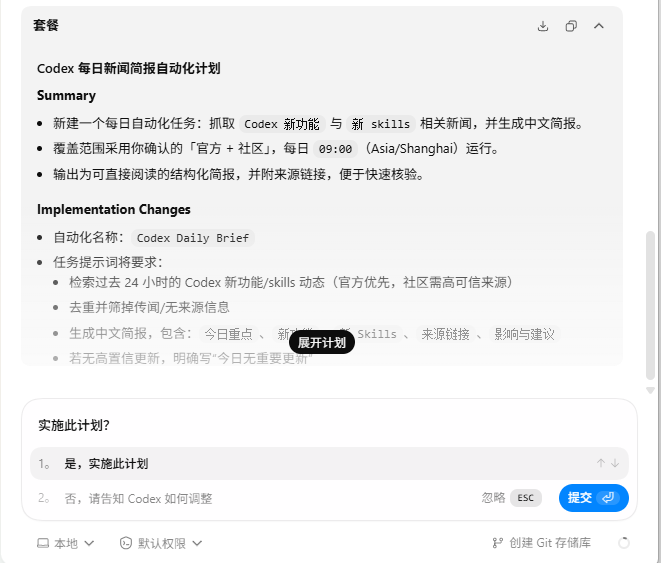The width and height of the screenshot is (661, 563).
Task: Click the 影响与建议 tag
Action: click(x=524, y=334)
